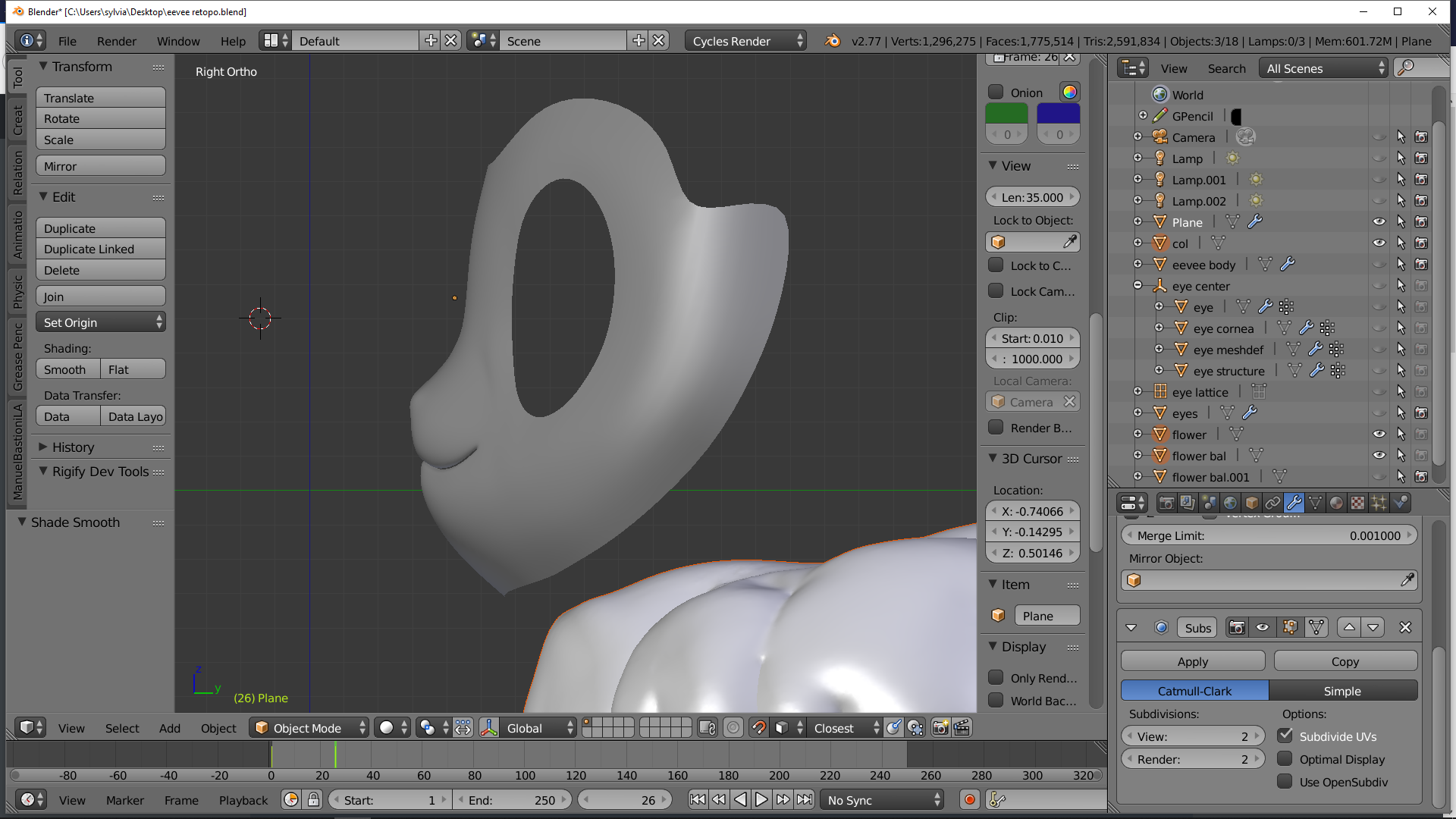Click the timeline record button
This screenshot has width=1456, height=819.
point(969,800)
